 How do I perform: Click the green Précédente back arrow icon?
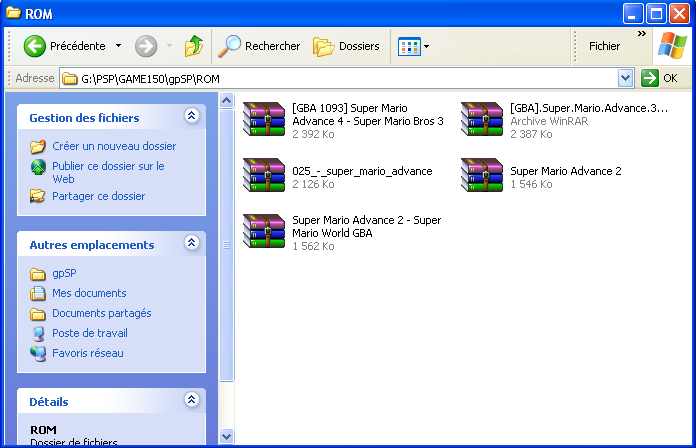(x=35, y=46)
